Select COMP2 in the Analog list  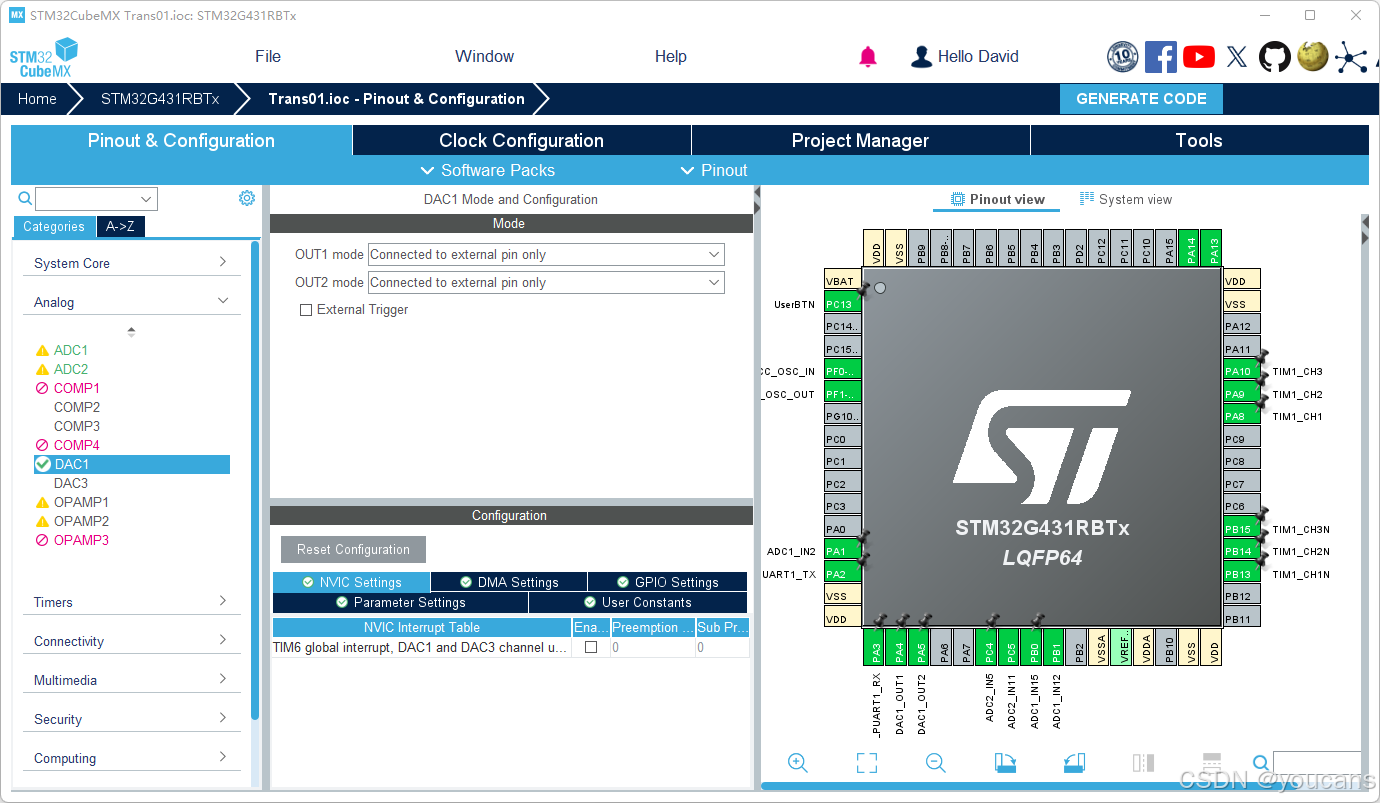pyautogui.click(x=77, y=407)
